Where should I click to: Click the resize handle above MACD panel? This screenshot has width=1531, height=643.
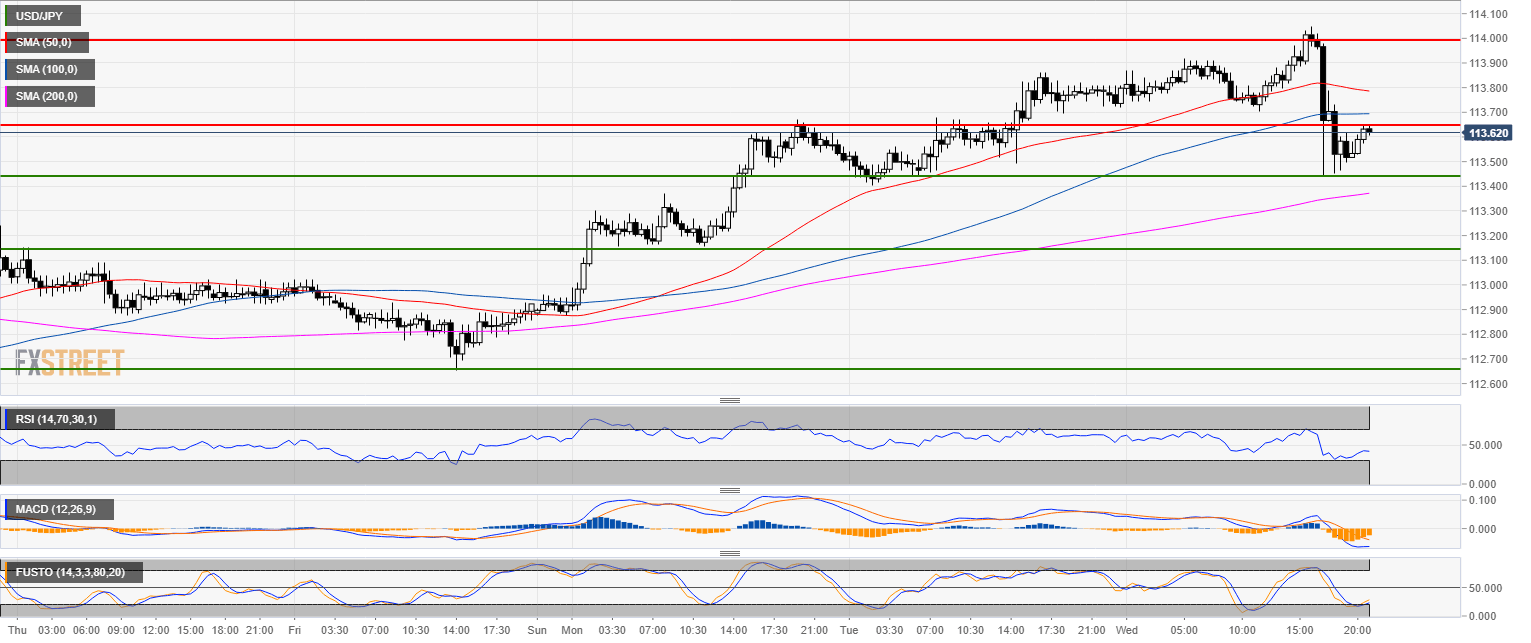pyautogui.click(x=729, y=490)
